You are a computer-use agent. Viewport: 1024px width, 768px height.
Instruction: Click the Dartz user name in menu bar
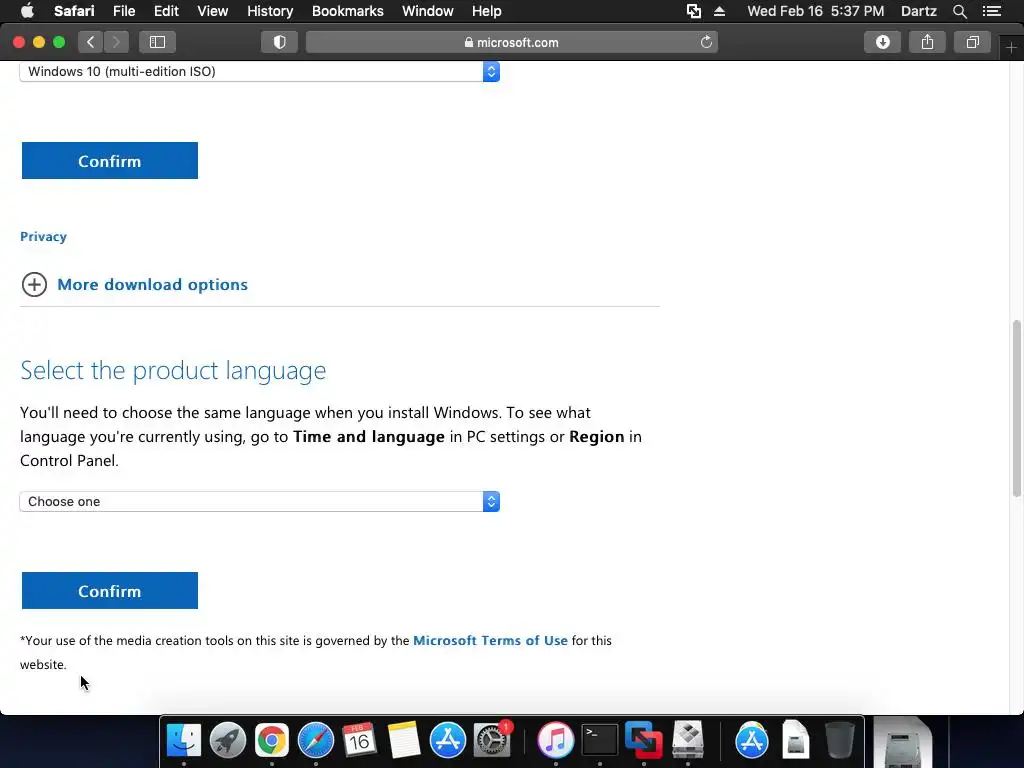tap(918, 11)
